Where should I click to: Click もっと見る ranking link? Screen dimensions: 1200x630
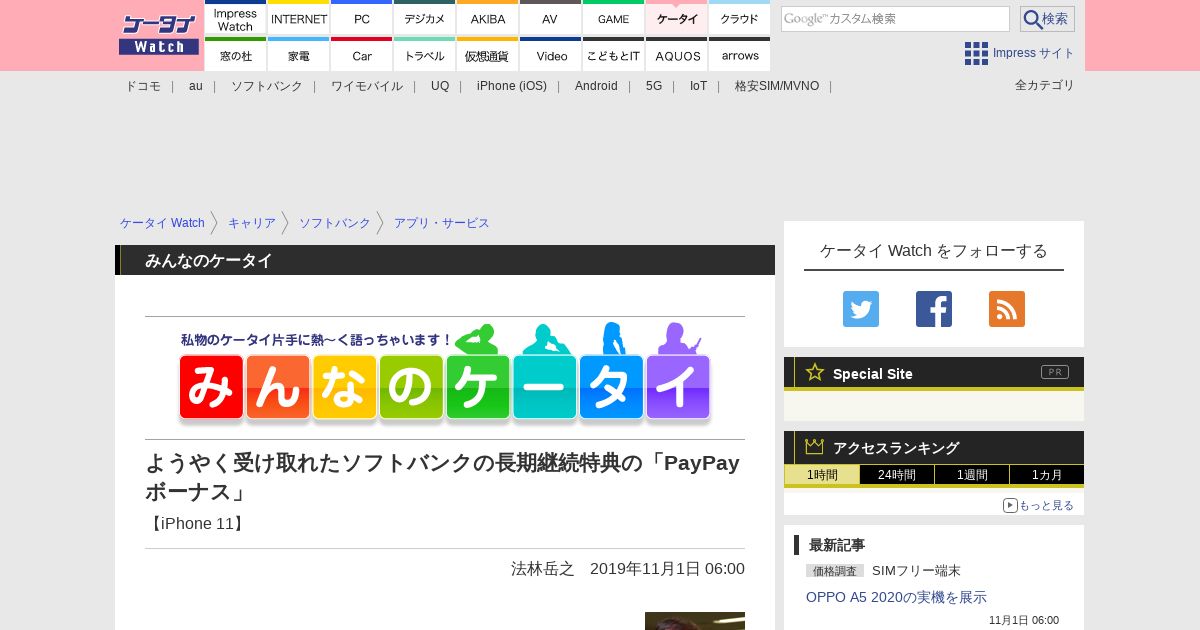[1046, 505]
